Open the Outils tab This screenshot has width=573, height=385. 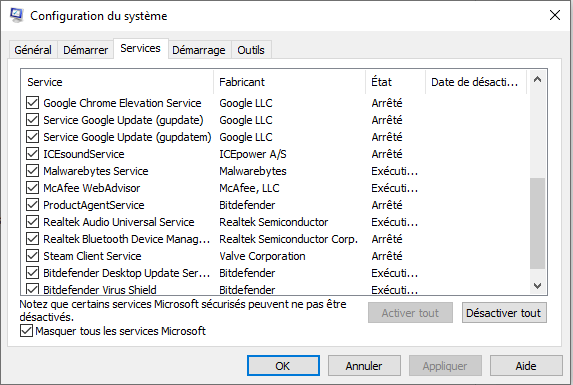click(x=251, y=50)
